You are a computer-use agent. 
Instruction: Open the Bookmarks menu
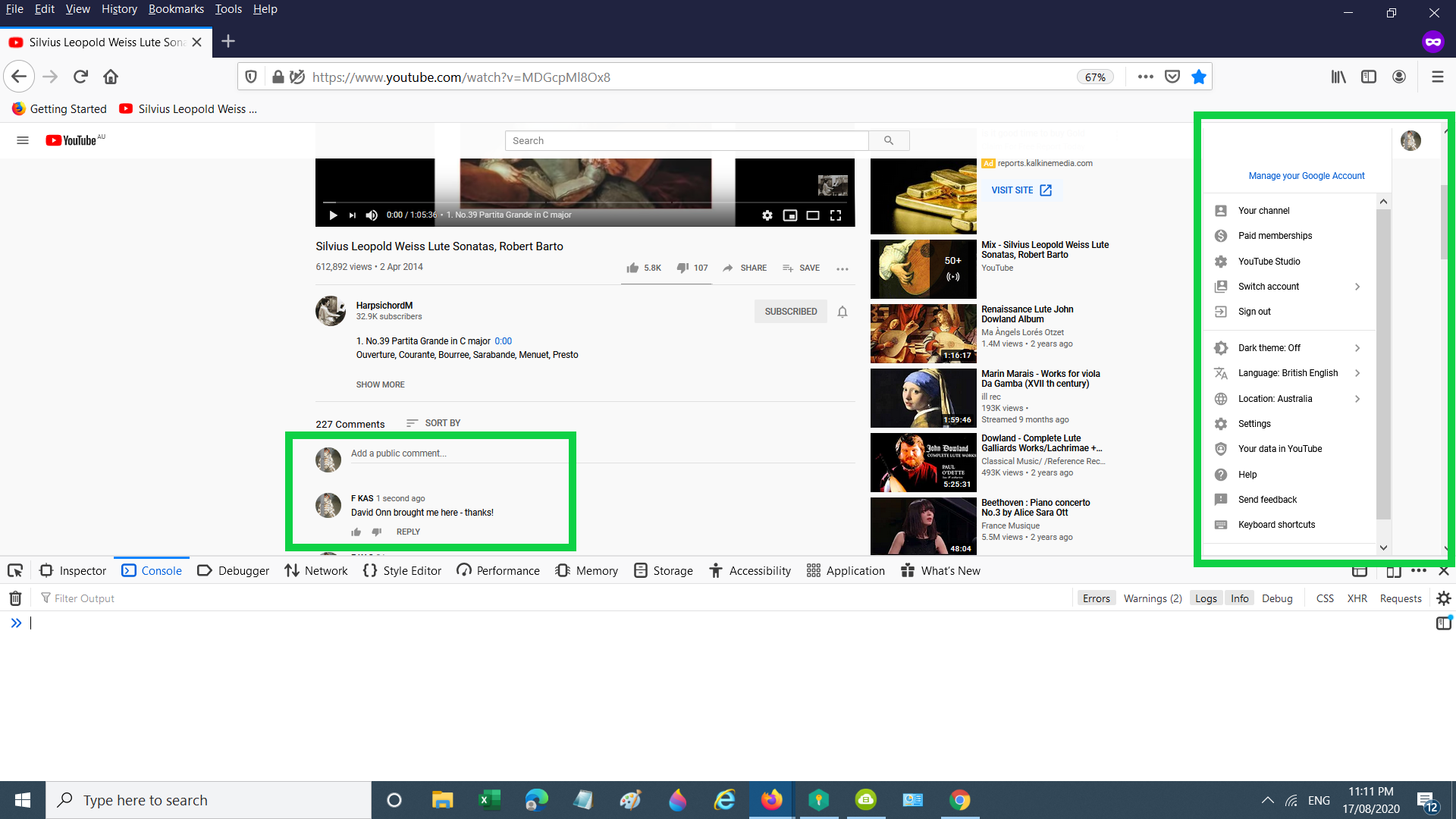click(176, 9)
